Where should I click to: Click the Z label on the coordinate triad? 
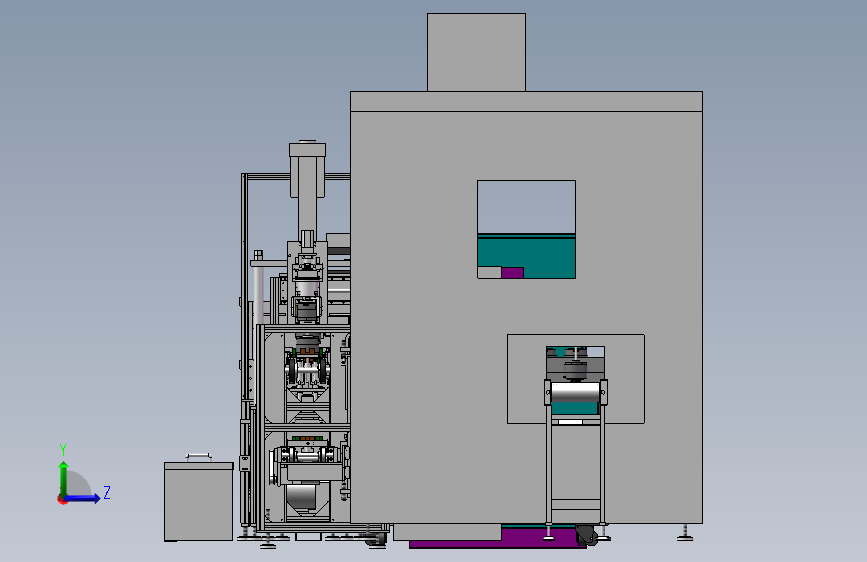(x=107, y=492)
